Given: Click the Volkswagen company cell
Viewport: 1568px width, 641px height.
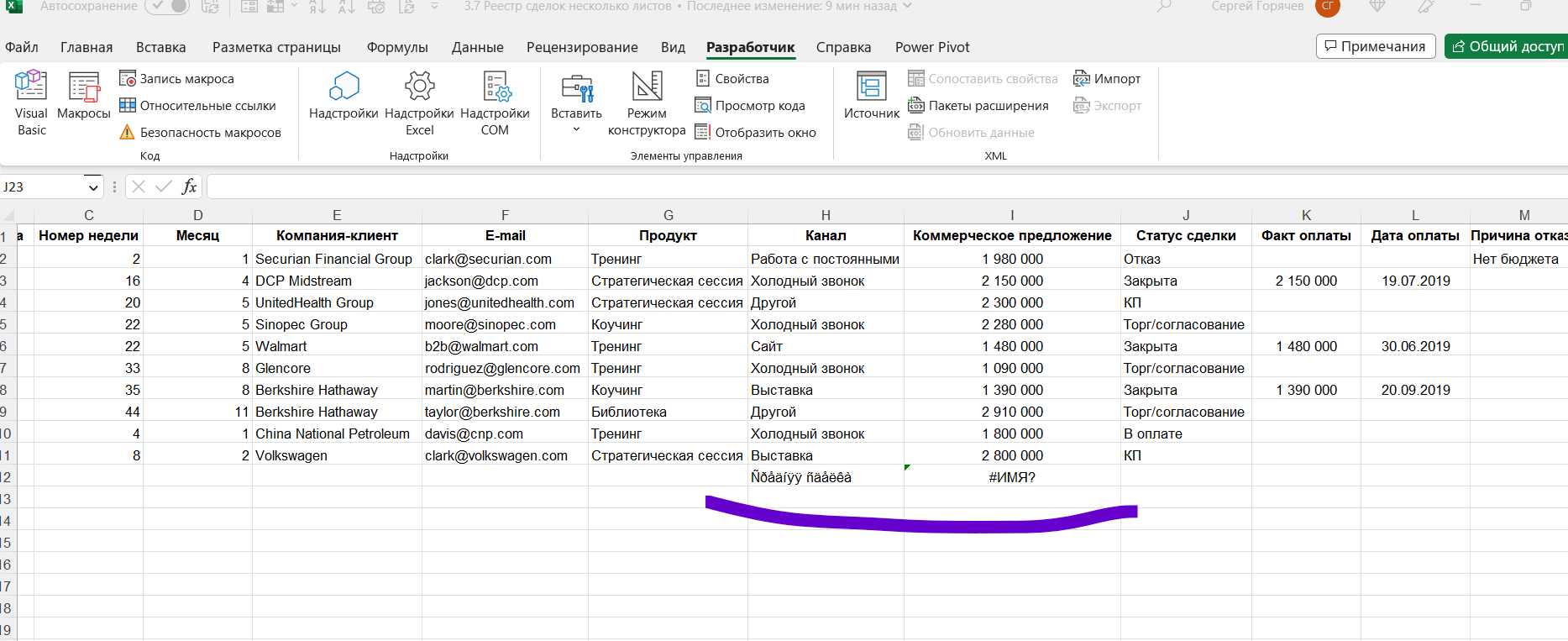Looking at the screenshot, I should coord(337,455).
